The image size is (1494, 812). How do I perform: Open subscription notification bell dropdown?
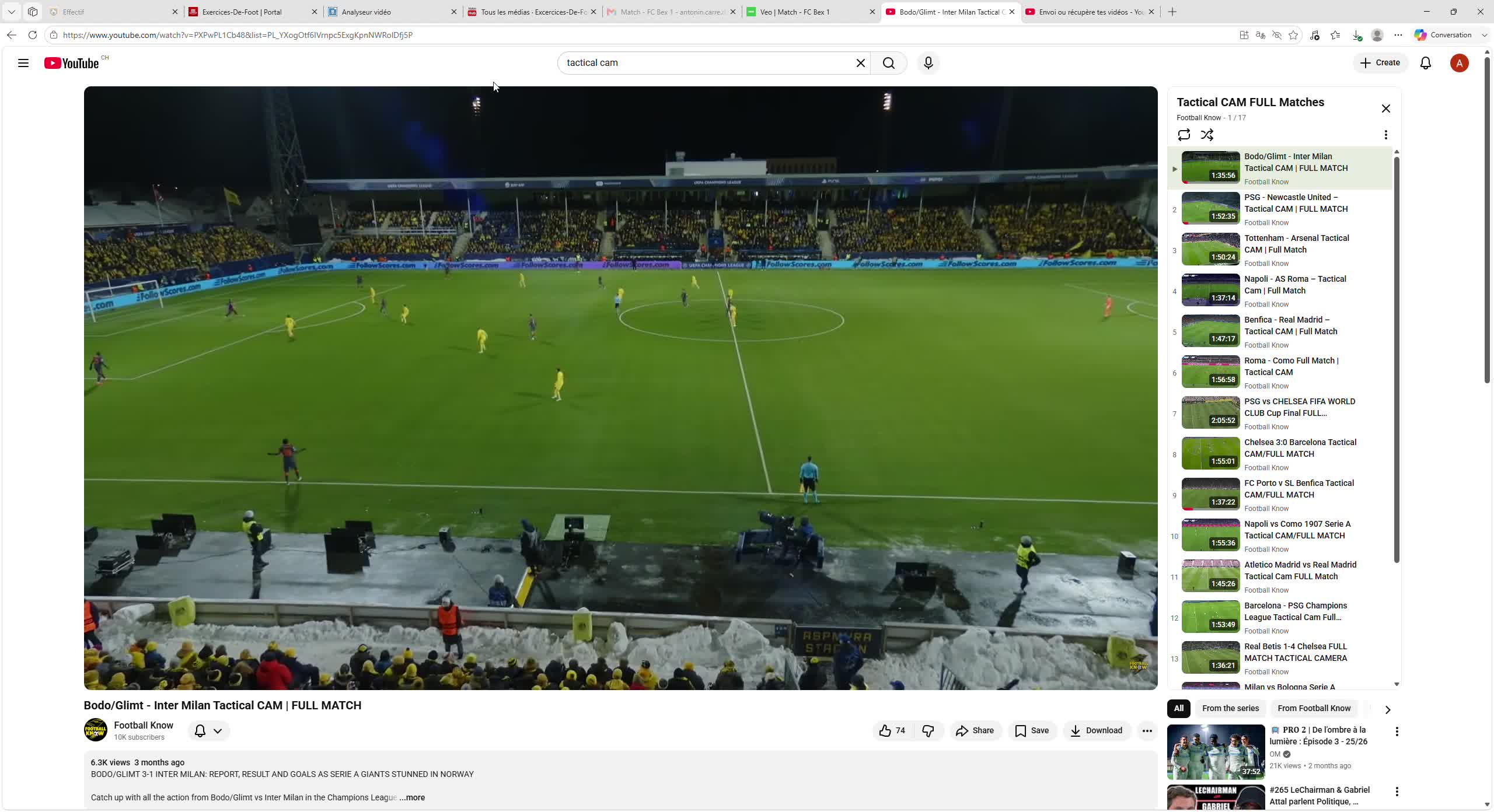208,730
